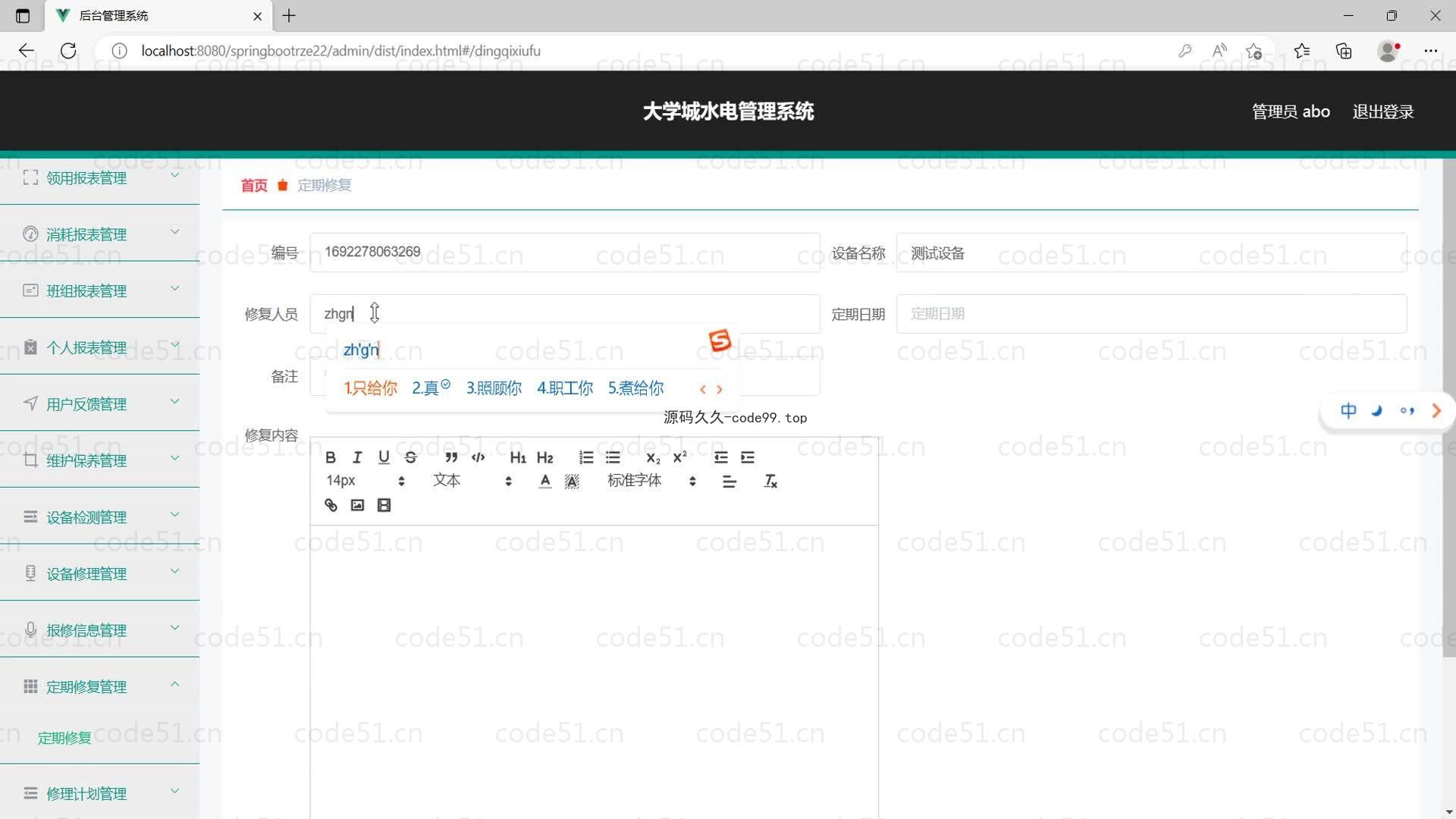Insert blockquote in editor
Viewport: 1456px width, 819px height.
[x=451, y=457]
